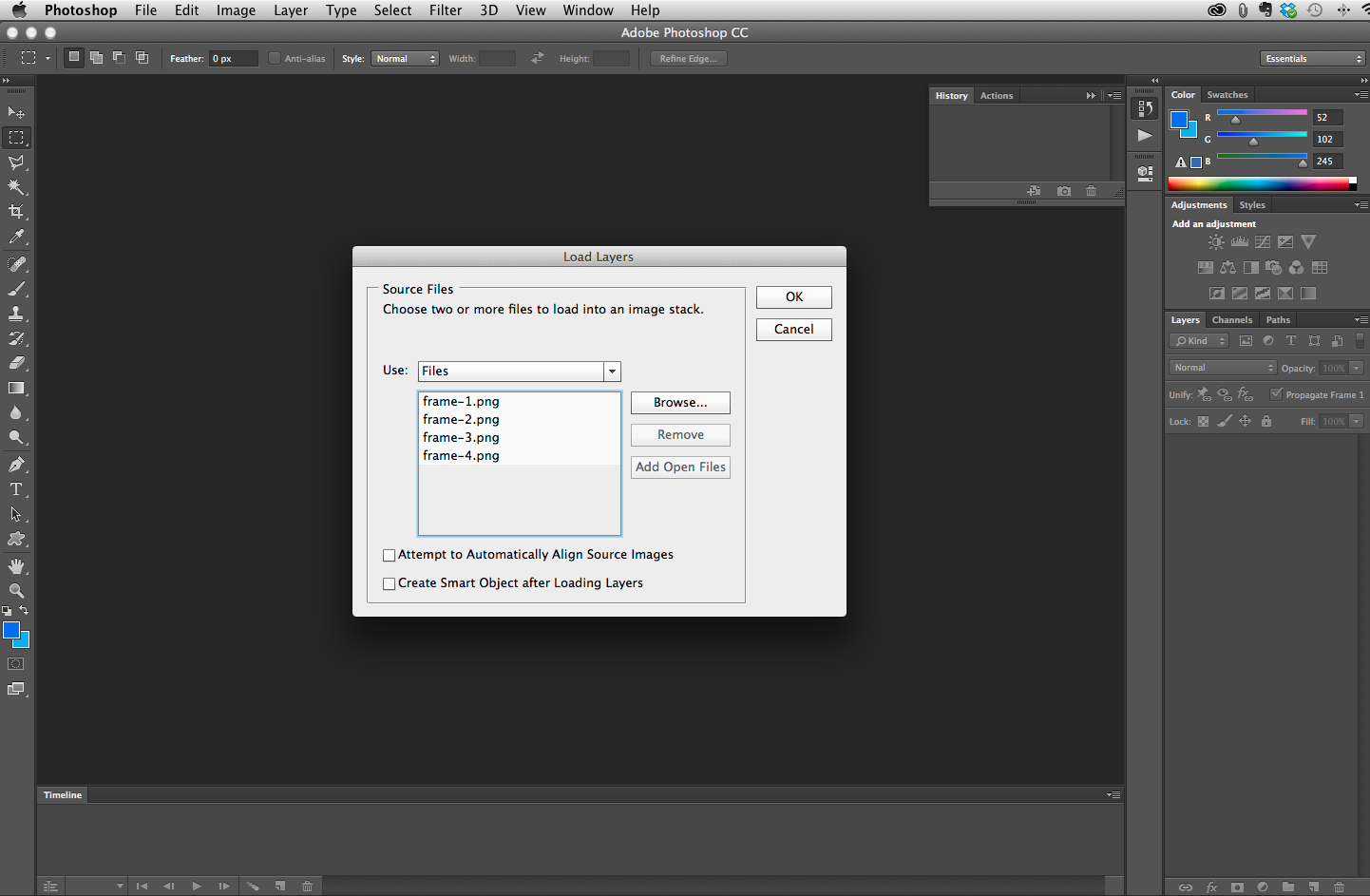This screenshot has height=896, width=1370.
Task: Select the Dodge tool
Action: [x=16, y=437]
